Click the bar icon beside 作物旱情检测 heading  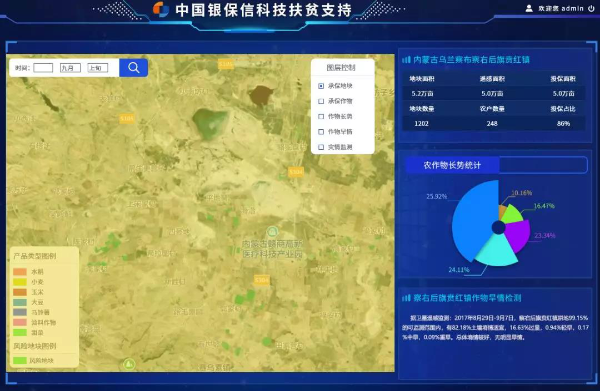pos(406,298)
